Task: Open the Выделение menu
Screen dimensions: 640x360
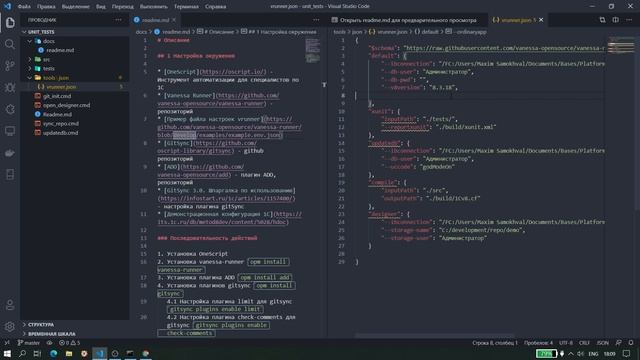Action: pos(76,7)
